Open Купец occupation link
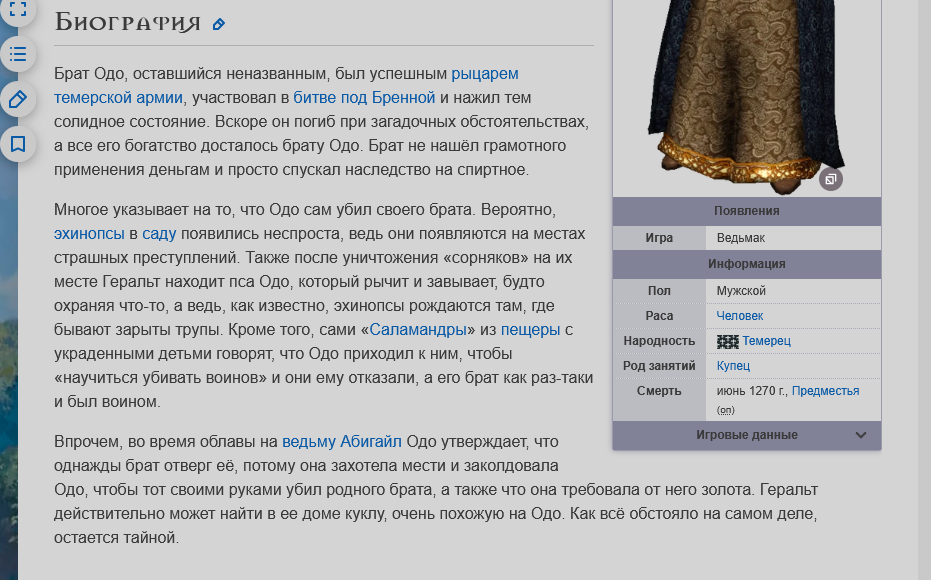This screenshot has height=580, width=931. 733,366
